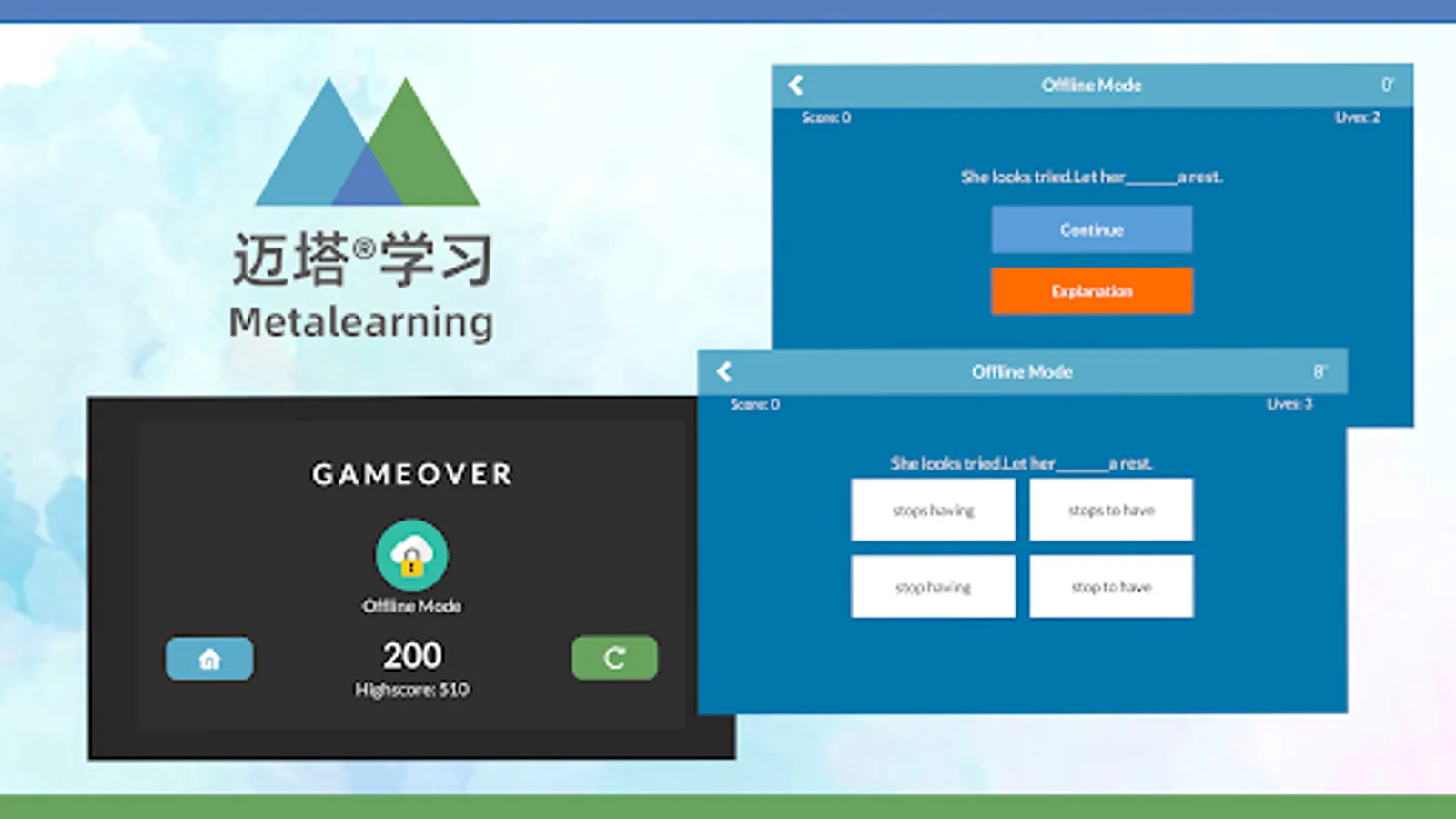The image size is (1456, 819).
Task: Click the back arrow in the lower Offline Mode window
Action: point(724,371)
